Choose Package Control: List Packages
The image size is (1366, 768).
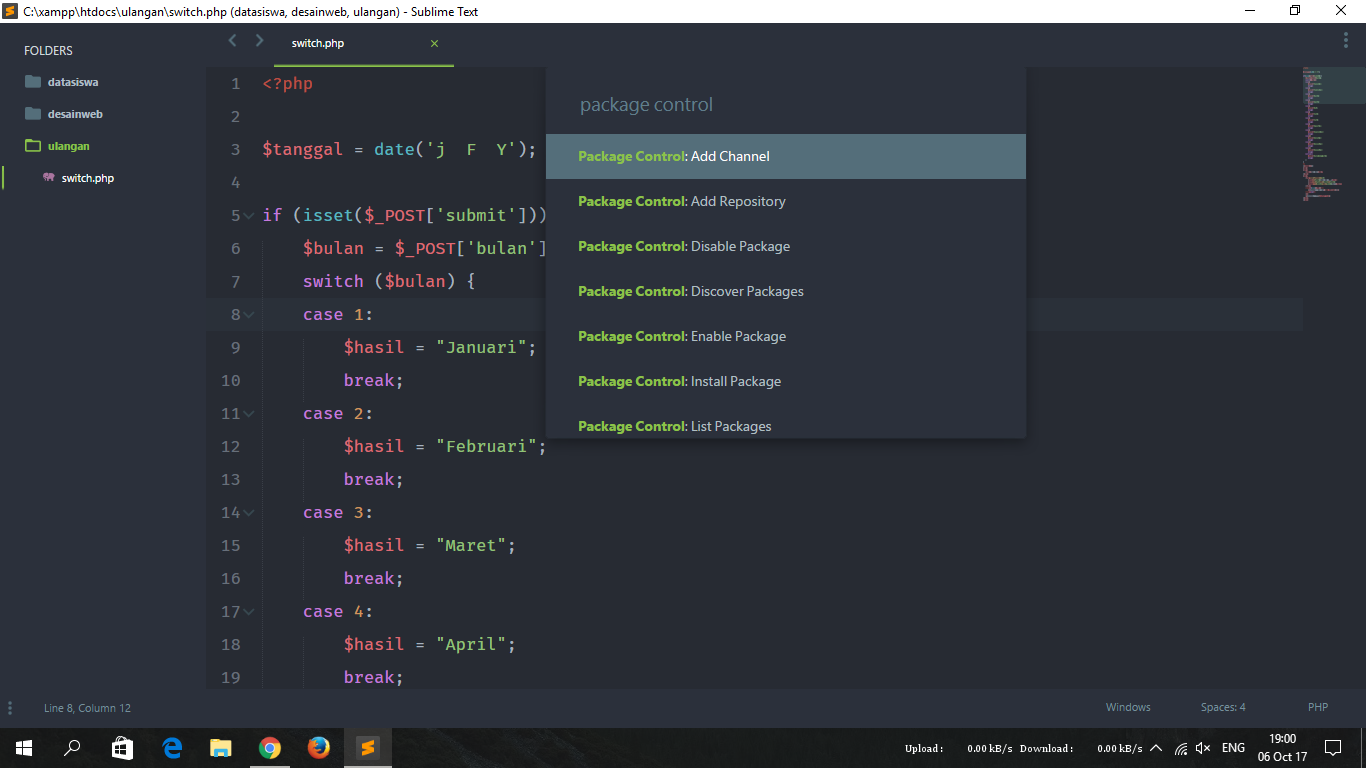click(x=786, y=424)
